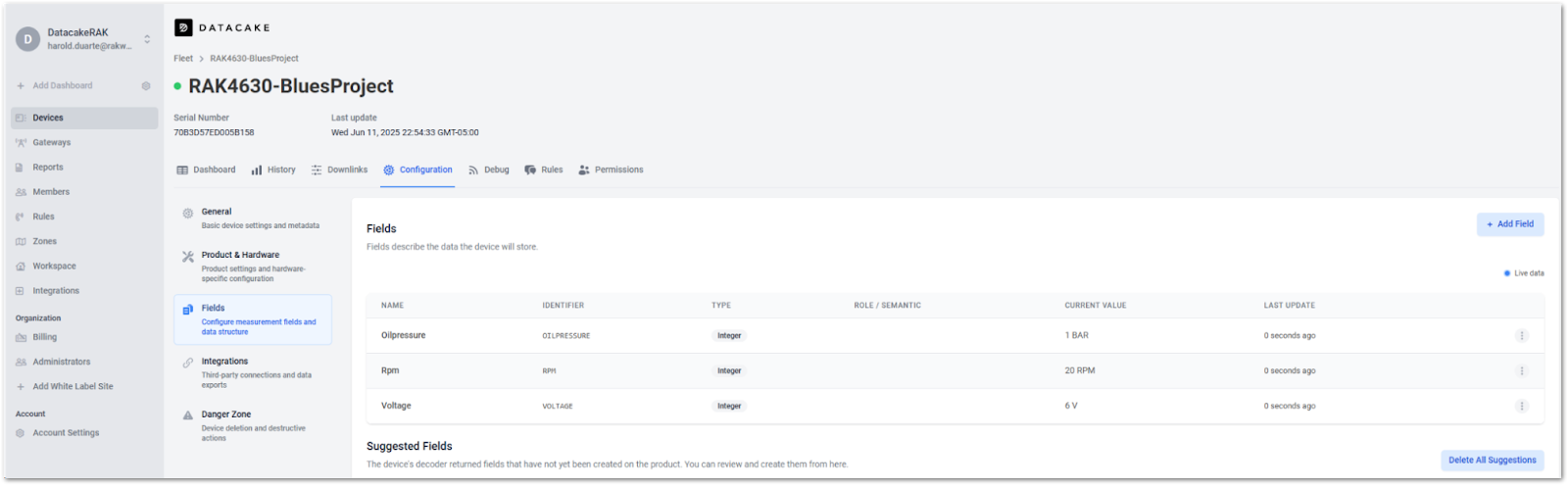
Task: Open the workspace switcher arrows
Action: (x=147, y=39)
